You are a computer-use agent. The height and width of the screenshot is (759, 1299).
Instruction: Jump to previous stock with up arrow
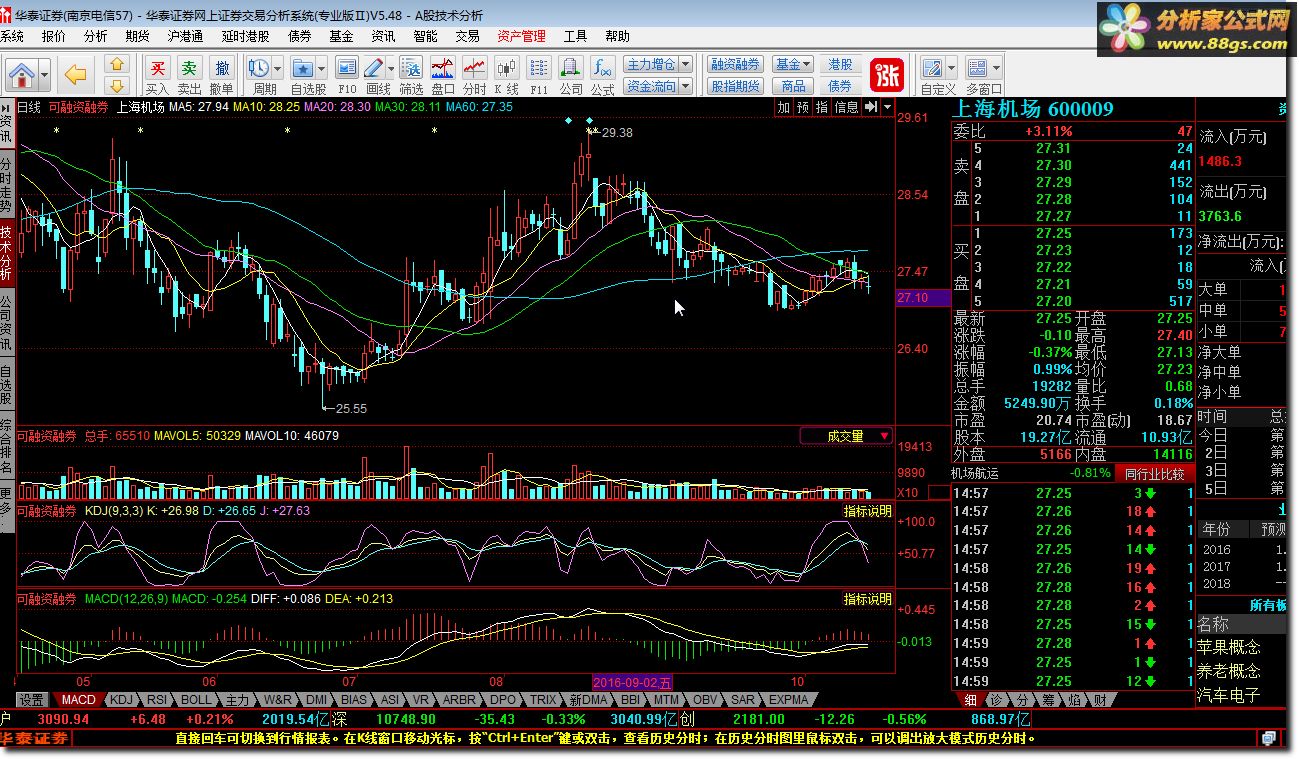117,65
